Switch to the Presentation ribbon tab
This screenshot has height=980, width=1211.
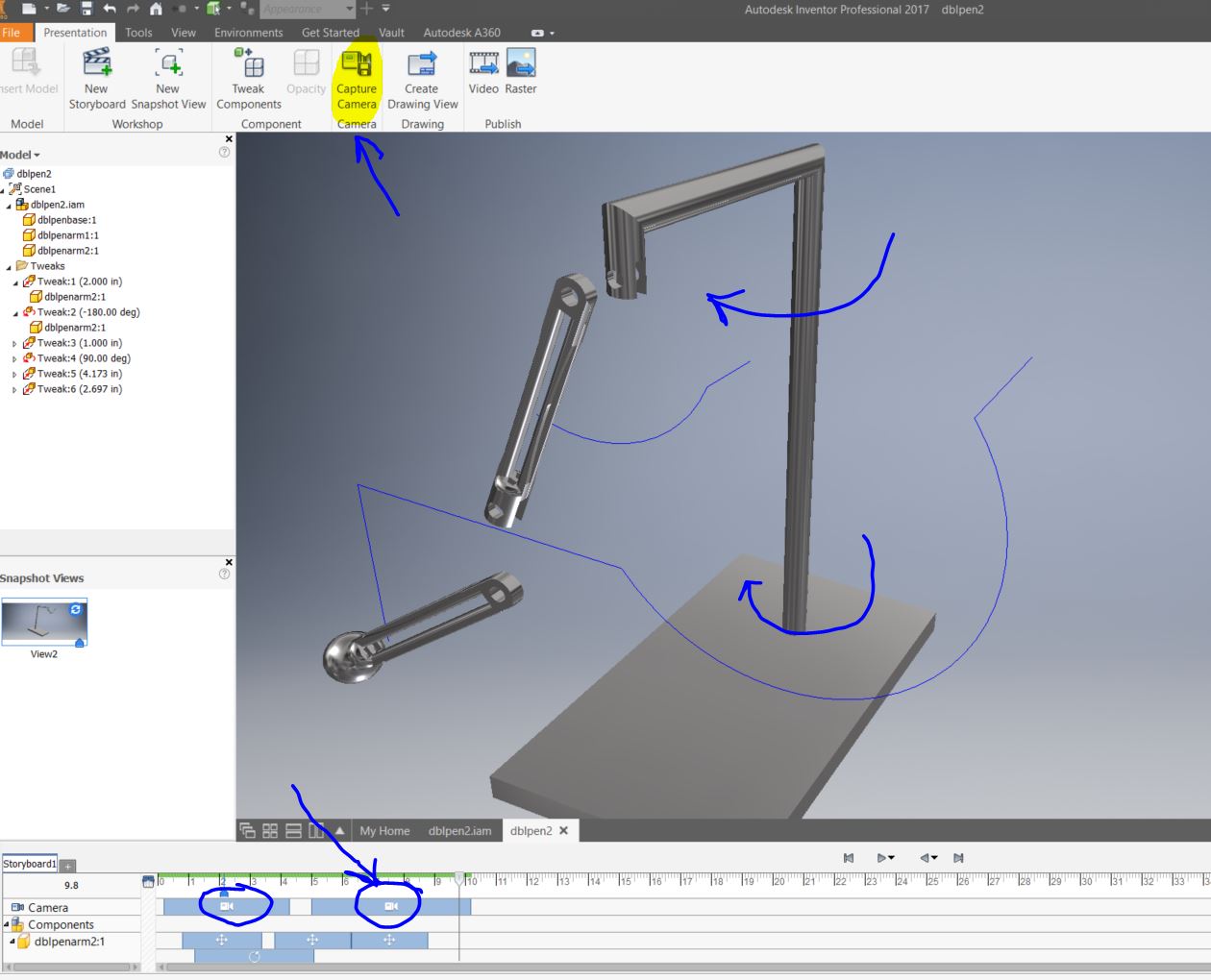pos(75,32)
